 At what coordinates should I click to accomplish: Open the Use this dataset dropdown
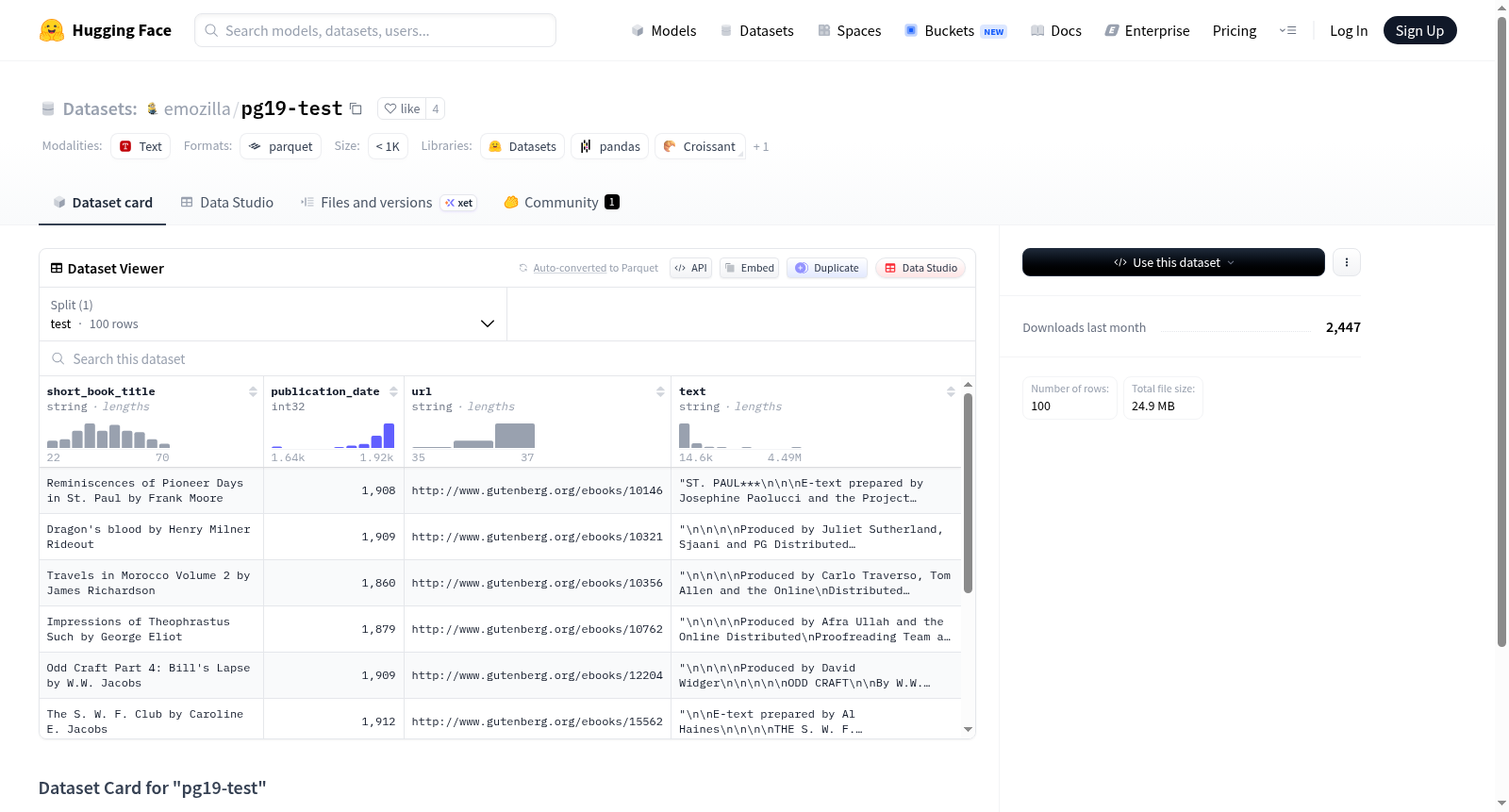[1173, 262]
